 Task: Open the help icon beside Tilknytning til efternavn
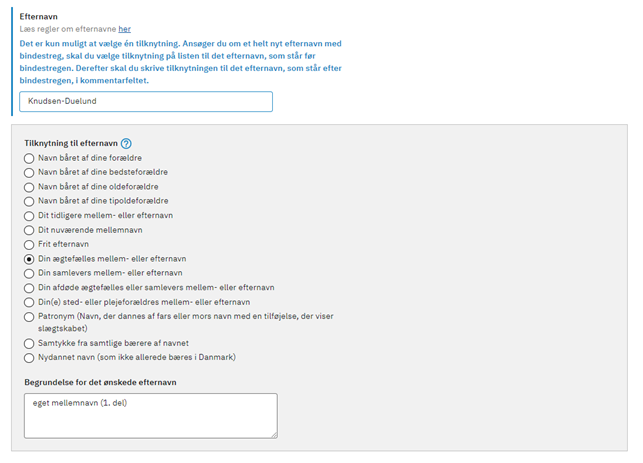pyautogui.click(x=126, y=144)
